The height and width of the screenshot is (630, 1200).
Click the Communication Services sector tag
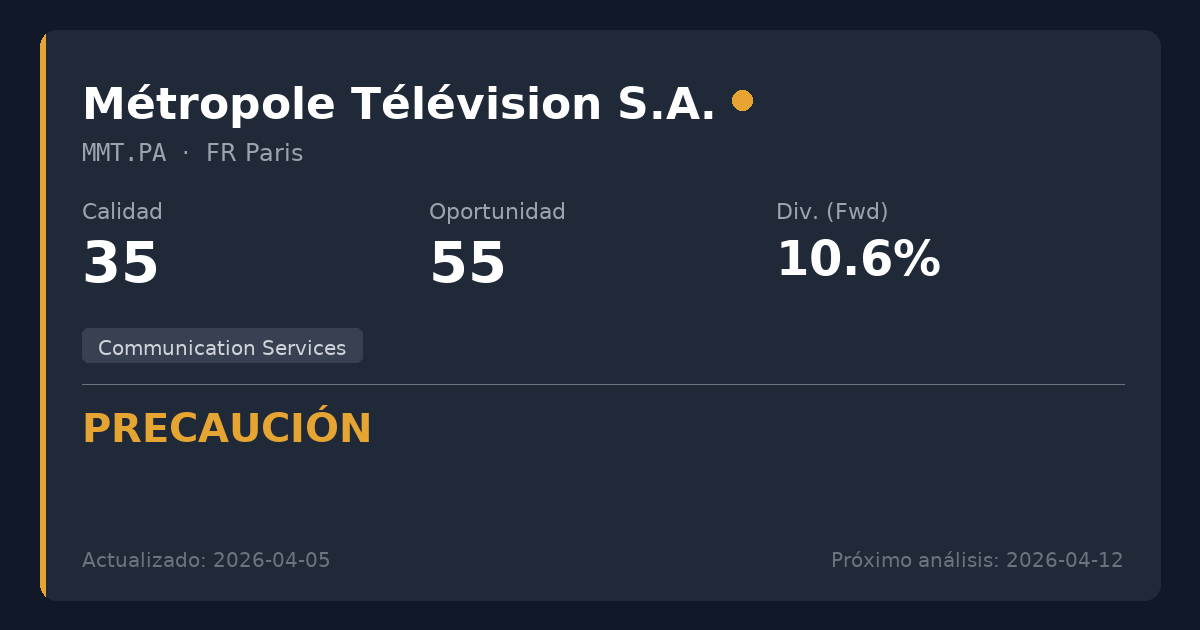click(x=222, y=346)
